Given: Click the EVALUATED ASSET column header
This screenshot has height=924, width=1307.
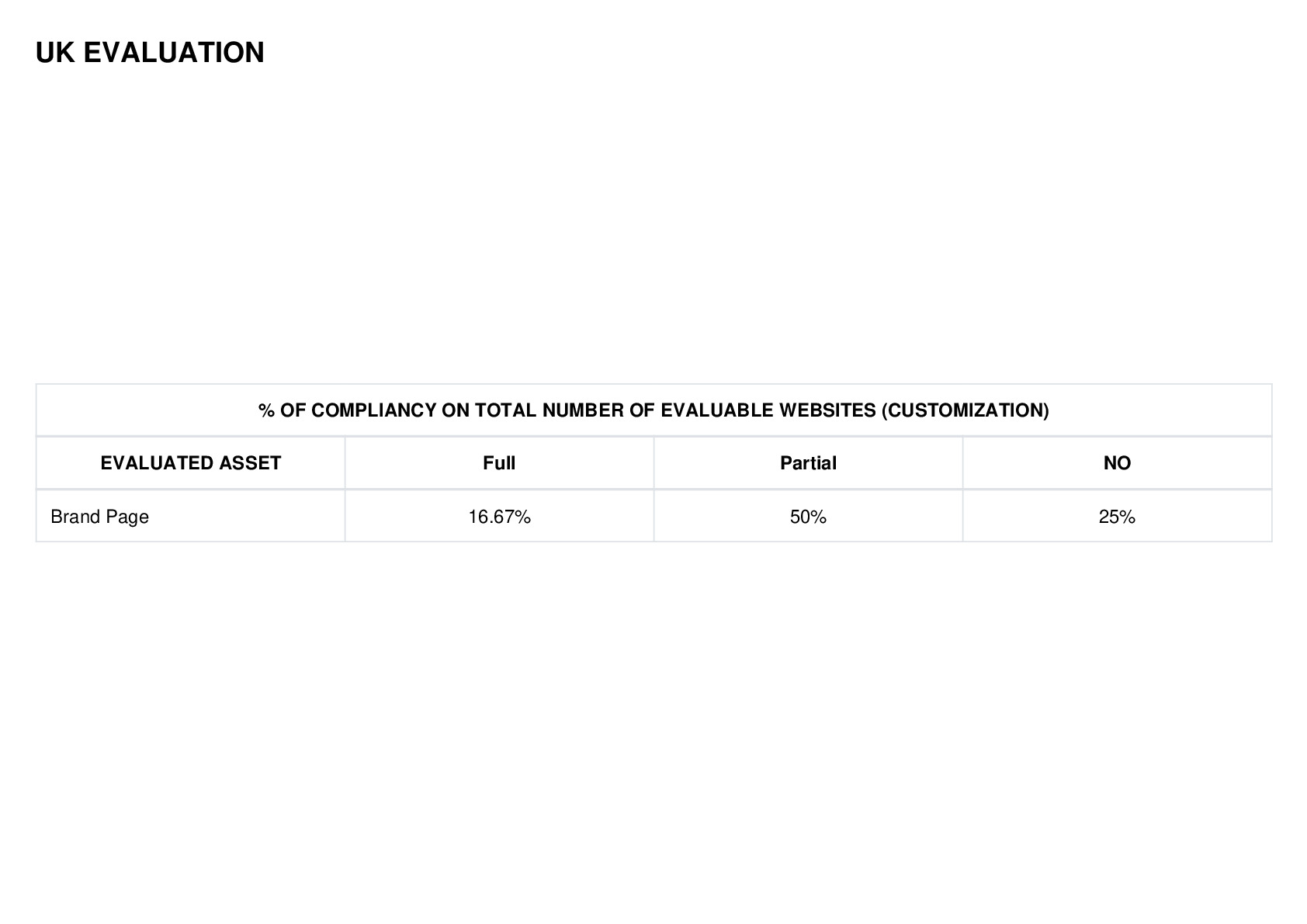Looking at the screenshot, I should [190, 463].
